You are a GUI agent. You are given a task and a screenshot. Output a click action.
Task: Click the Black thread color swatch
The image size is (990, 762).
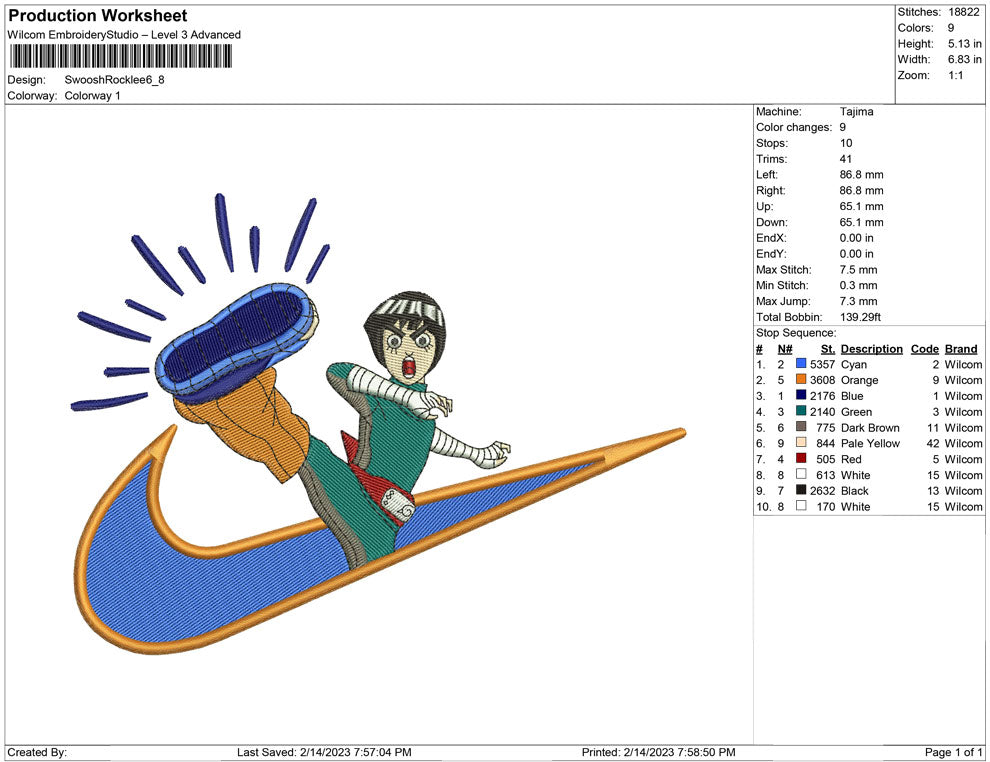(x=801, y=490)
